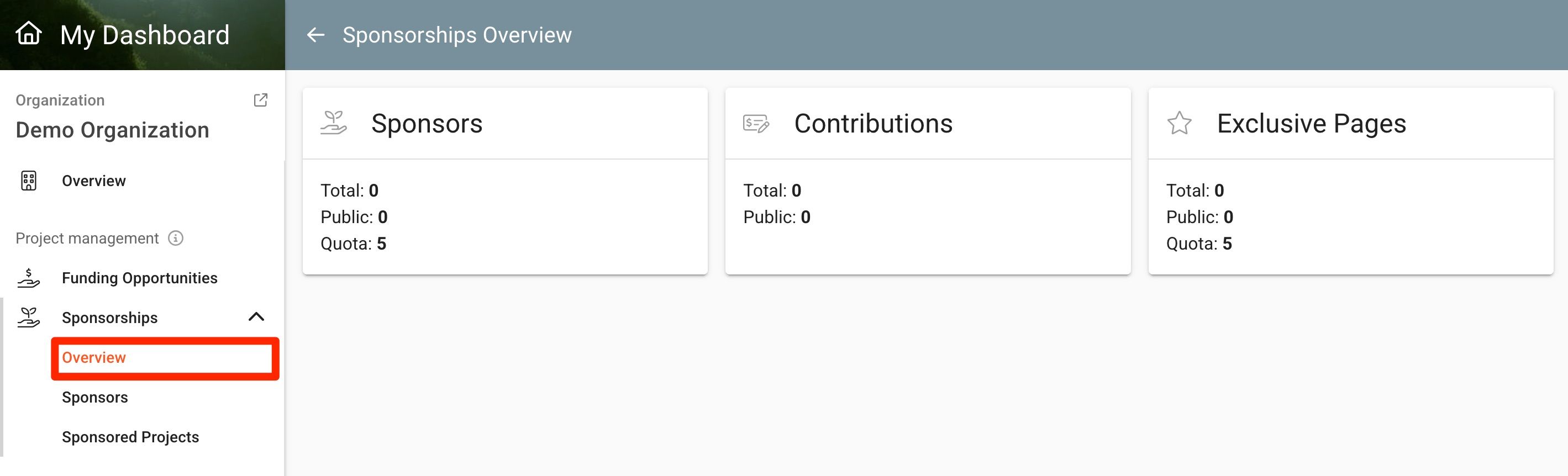This screenshot has height=476, width=1568.
Task: Collapse the Sponsorships menu chevron
Action: [256, 316]
